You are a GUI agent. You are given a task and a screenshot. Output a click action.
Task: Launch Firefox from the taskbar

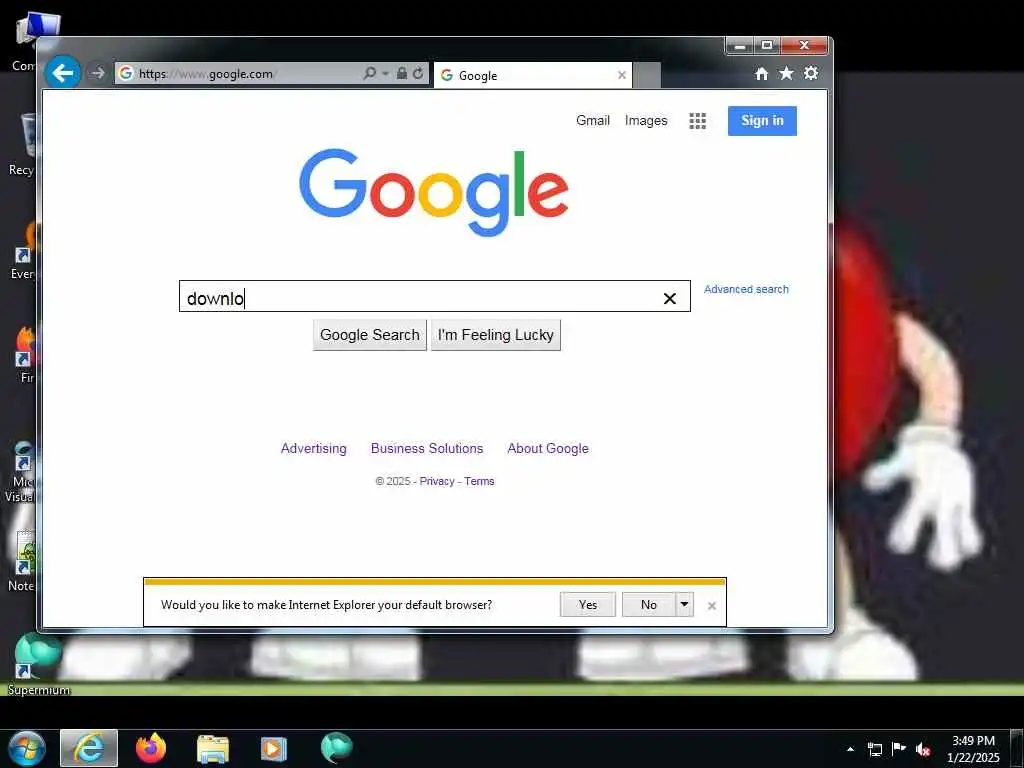pos(151,748)
